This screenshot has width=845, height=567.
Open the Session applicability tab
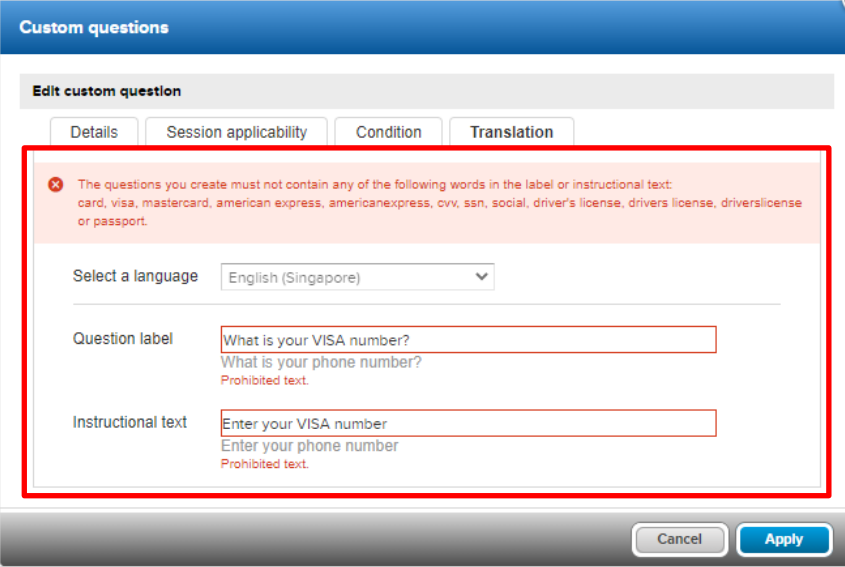click(237, 132)
